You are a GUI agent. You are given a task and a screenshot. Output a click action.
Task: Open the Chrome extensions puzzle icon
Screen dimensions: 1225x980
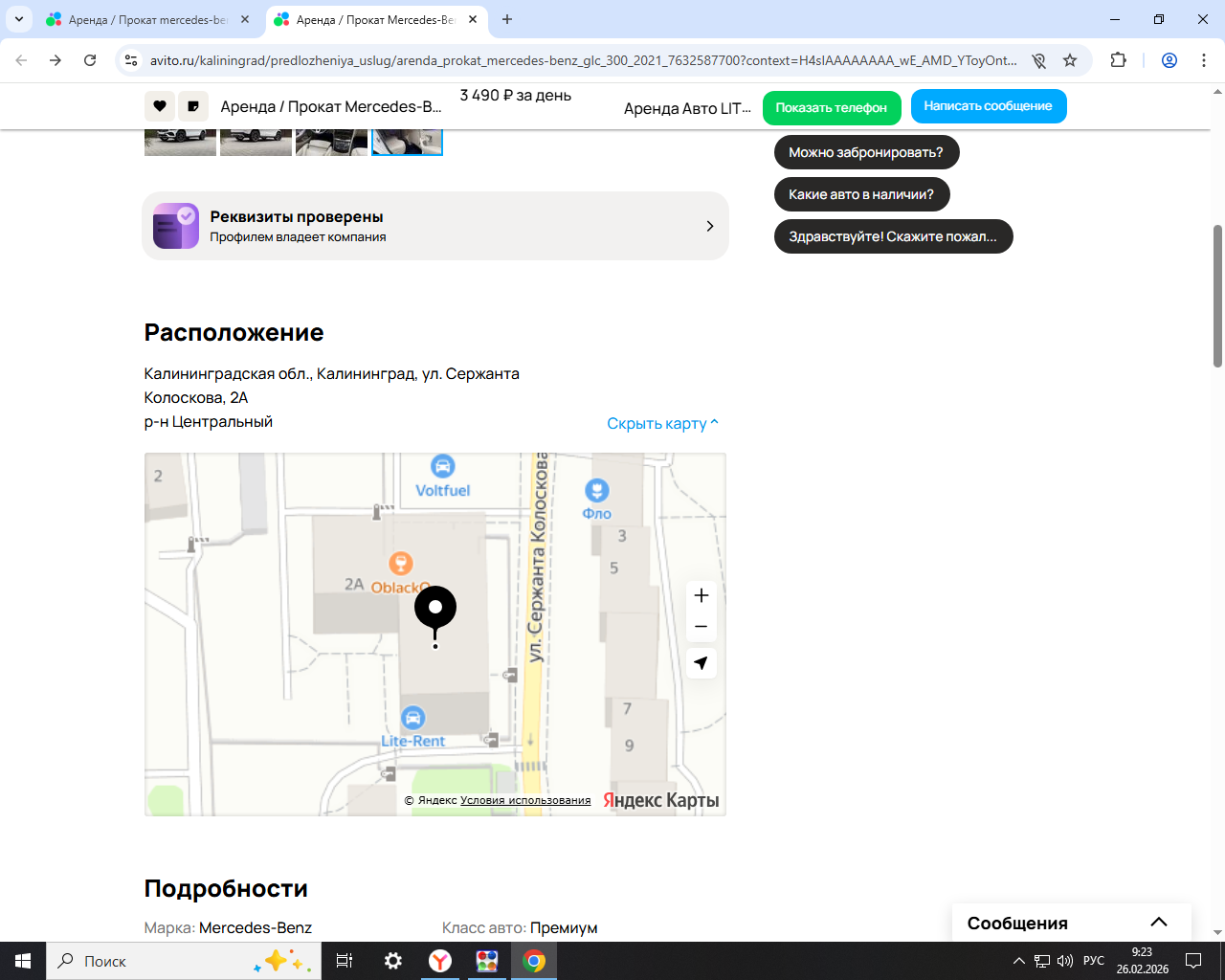tap(1118, 60)
